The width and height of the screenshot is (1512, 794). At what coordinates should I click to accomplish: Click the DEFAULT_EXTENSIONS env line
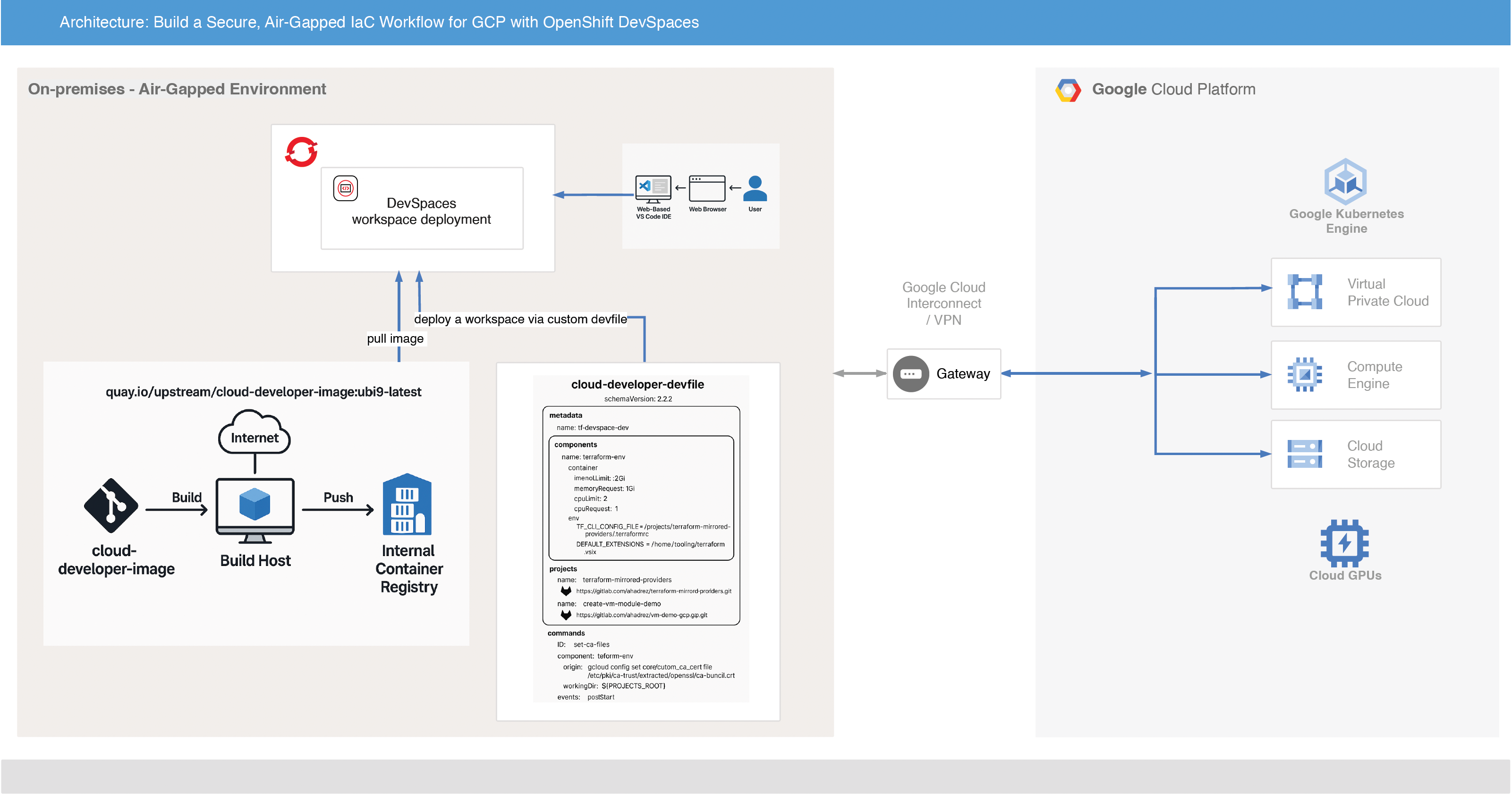(x=650, y=548)
